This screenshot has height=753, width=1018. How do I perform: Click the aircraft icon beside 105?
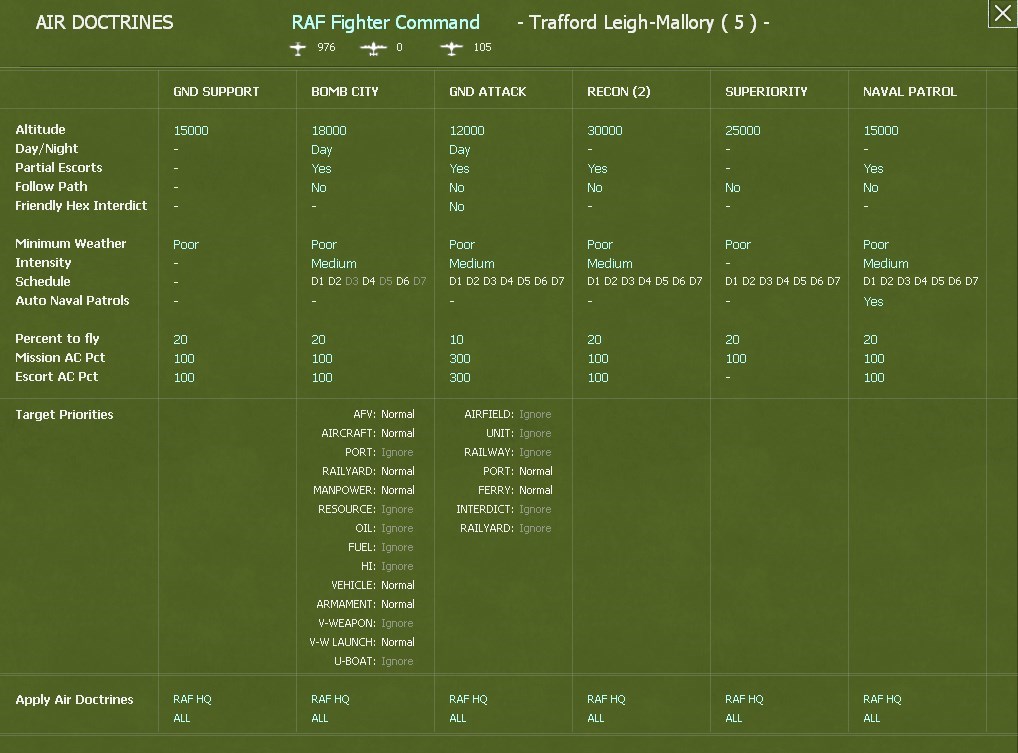point(451,49)
